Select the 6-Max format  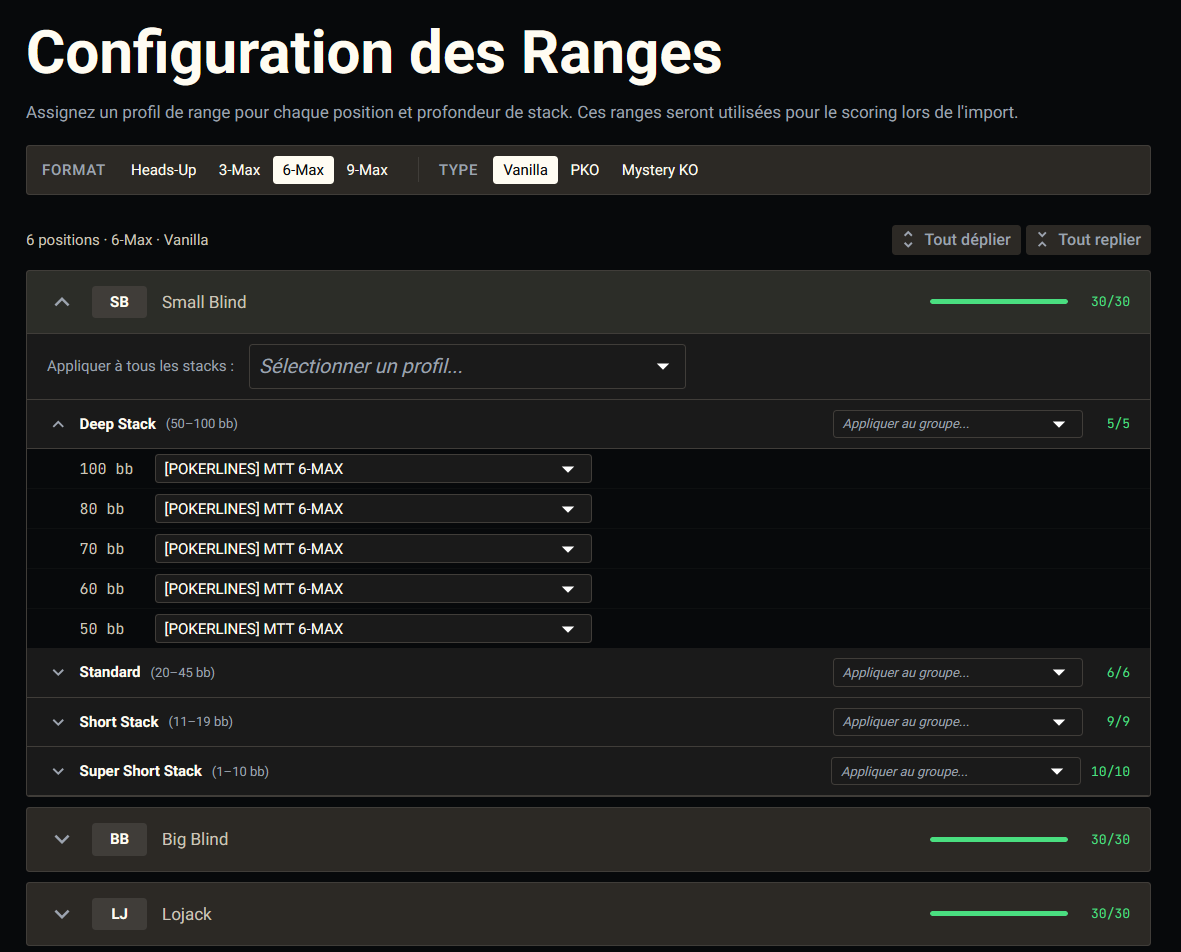303,170
